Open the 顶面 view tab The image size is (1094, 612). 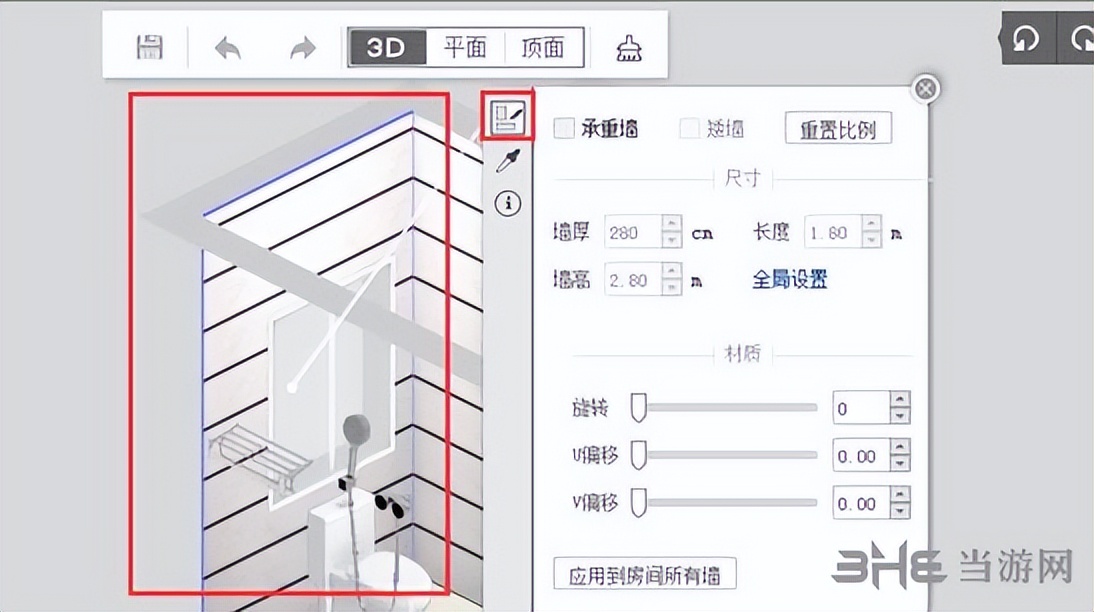pyautogui.click(x=543, y=45)
